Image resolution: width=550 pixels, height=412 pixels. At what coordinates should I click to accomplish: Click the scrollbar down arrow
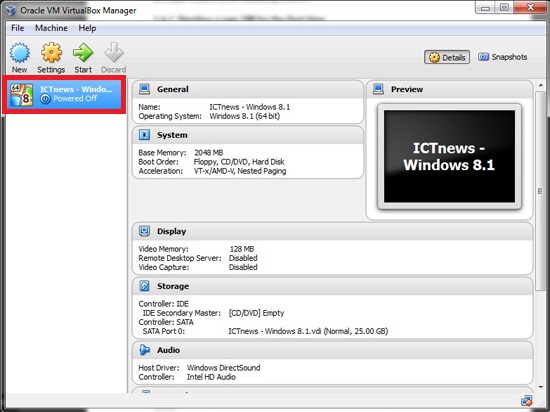[x=541, y=387]
